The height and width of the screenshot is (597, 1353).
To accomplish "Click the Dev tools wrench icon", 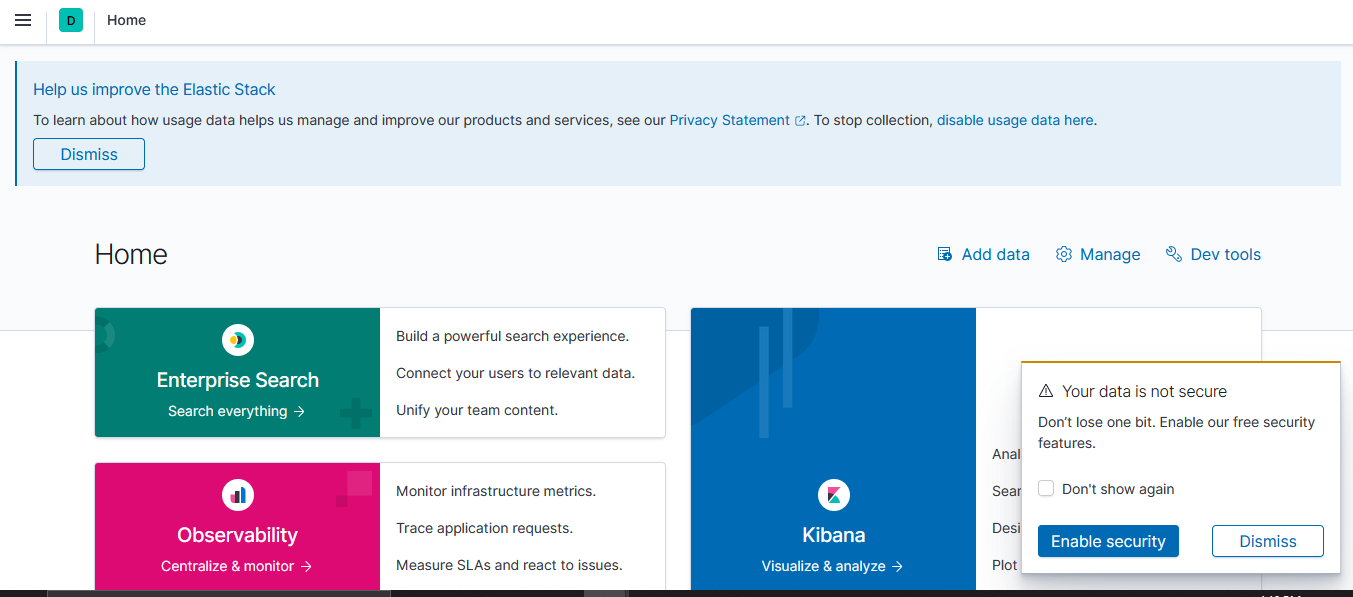I will (x=1174, y=254).
